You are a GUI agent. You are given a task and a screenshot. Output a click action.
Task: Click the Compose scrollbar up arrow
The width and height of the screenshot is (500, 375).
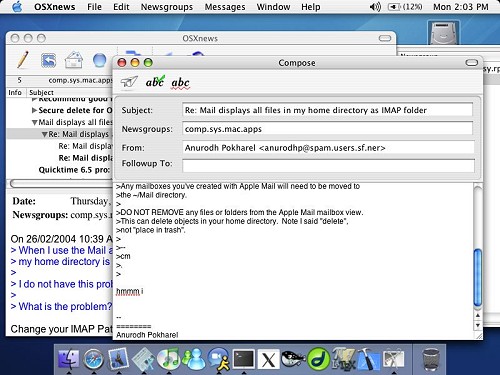[x=478, y=315]
